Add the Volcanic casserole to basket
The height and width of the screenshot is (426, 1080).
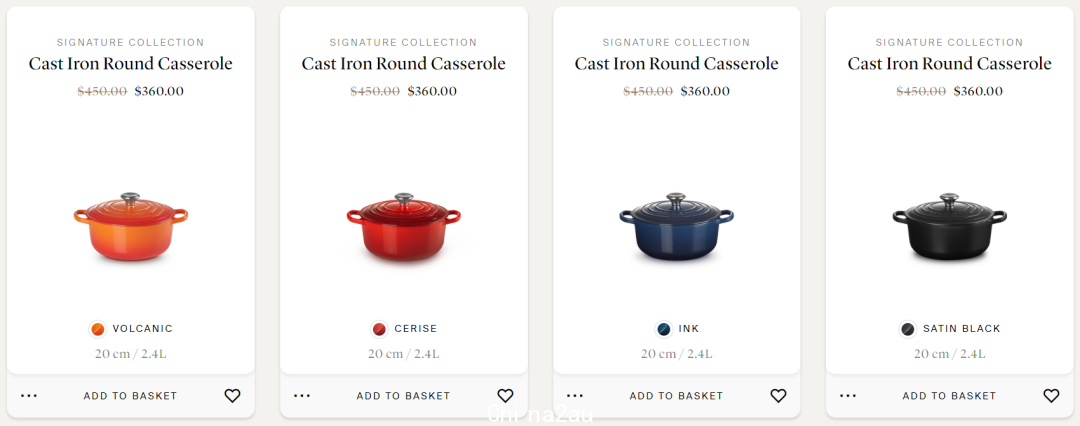coord(130,396)
